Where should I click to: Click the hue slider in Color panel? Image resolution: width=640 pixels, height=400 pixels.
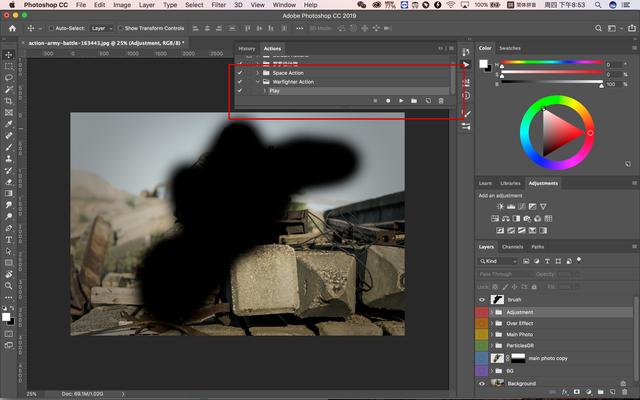coord(552,62)
